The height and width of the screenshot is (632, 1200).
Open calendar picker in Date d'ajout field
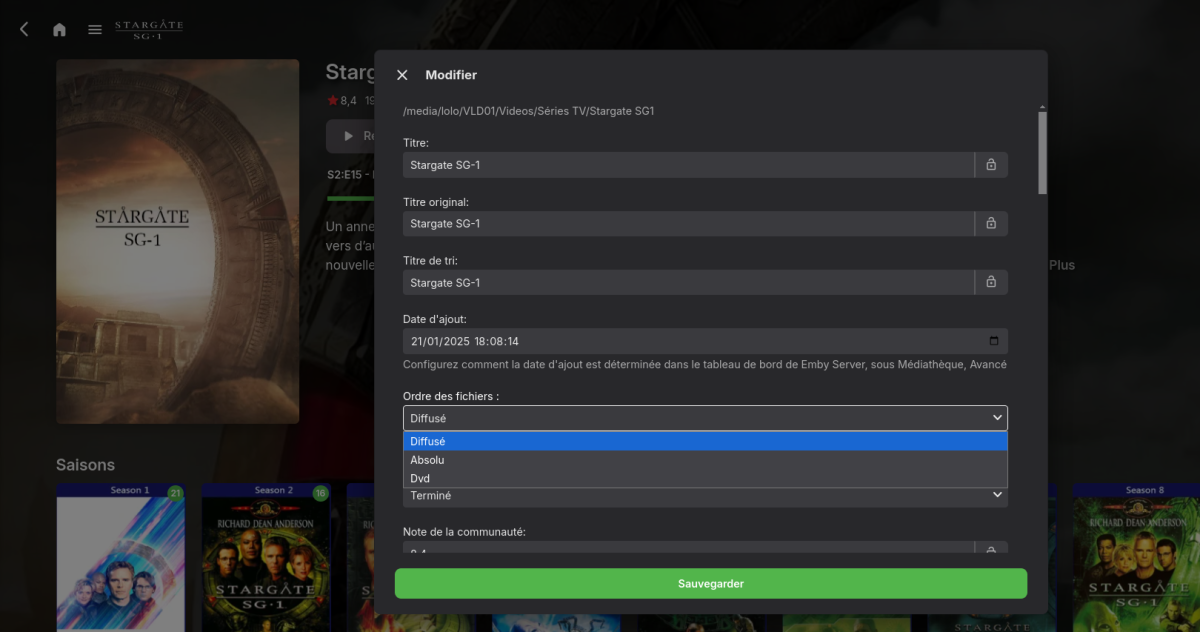993,341
